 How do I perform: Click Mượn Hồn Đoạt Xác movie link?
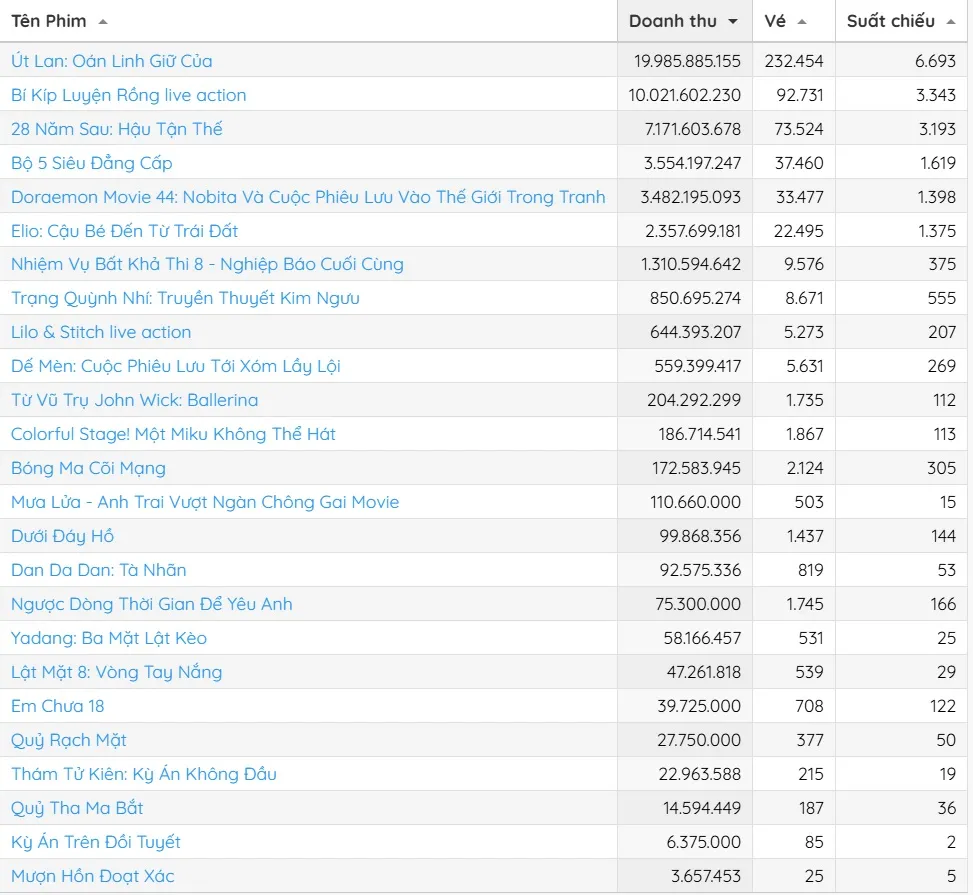[x=92, y=876]
